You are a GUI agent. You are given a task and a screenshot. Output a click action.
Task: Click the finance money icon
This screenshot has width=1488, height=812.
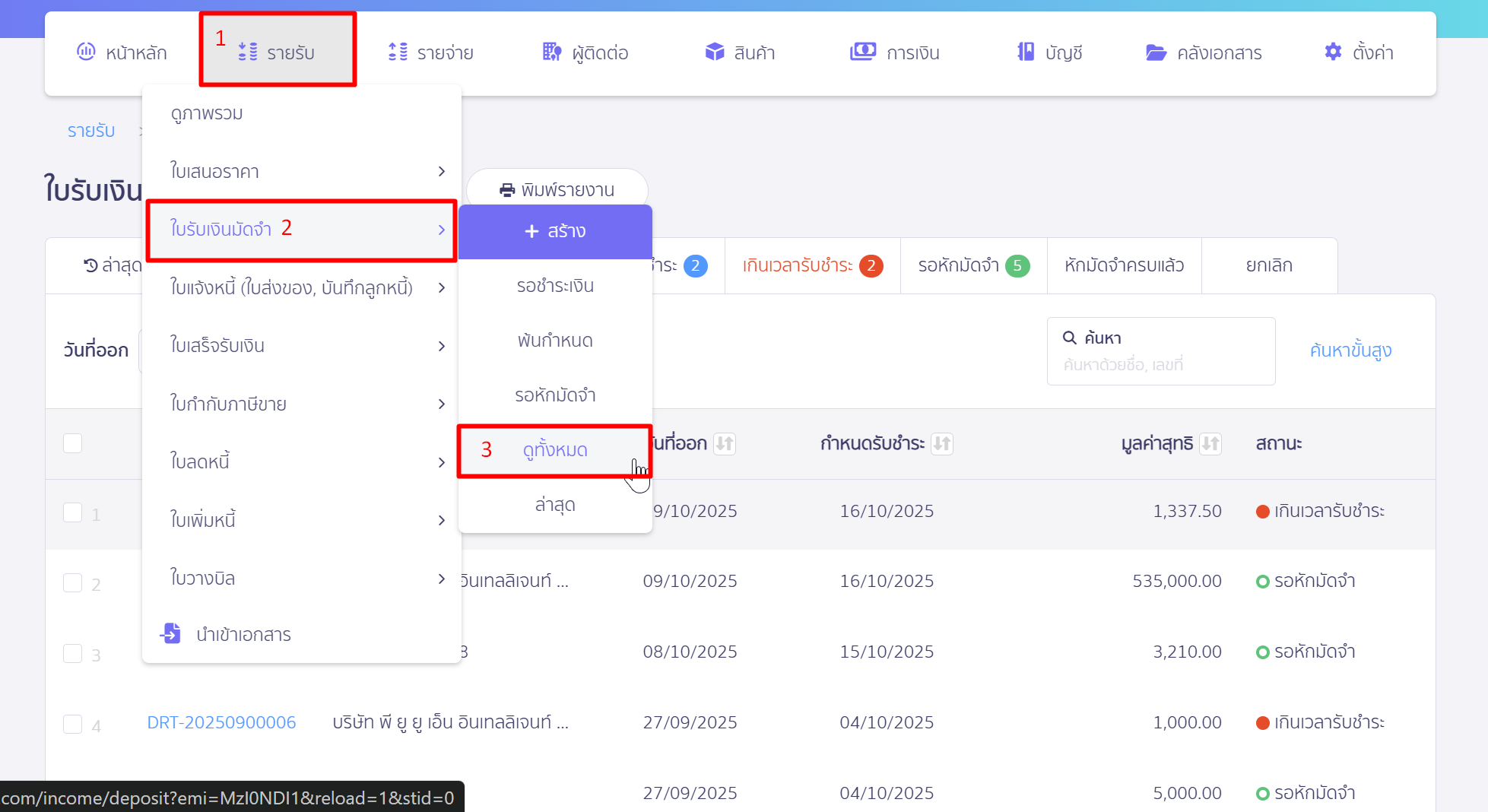point(862,52)
